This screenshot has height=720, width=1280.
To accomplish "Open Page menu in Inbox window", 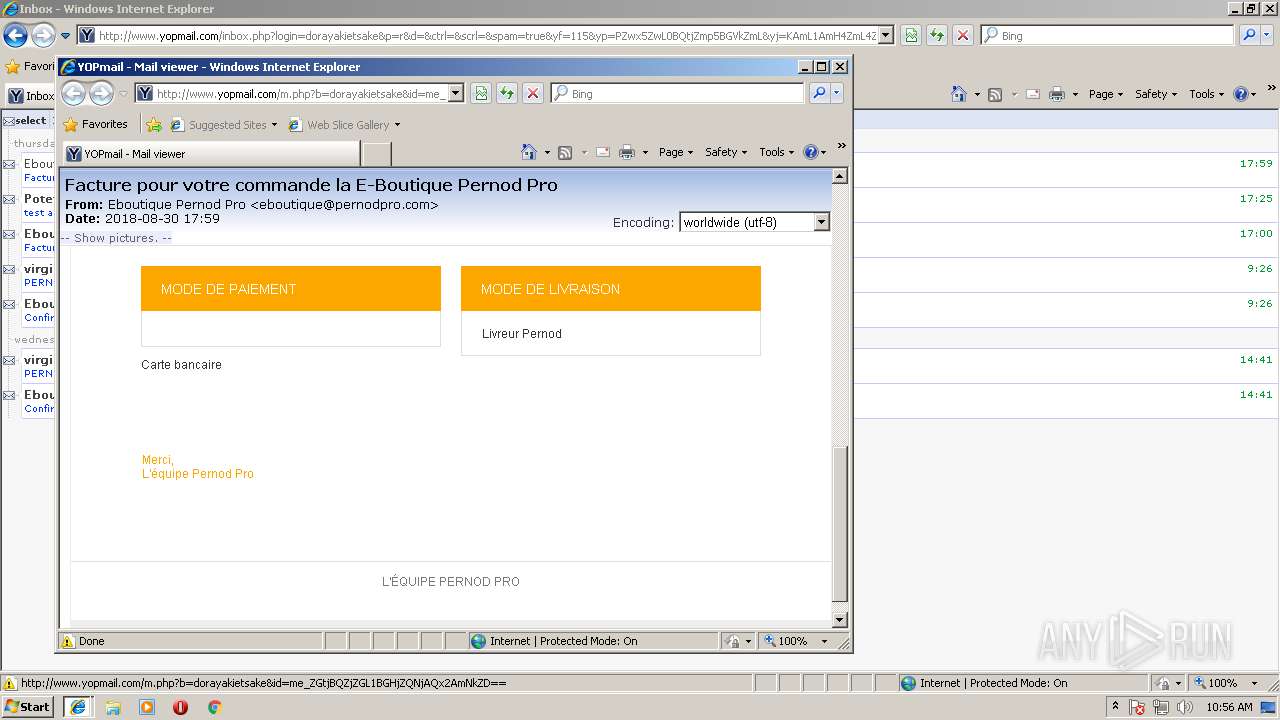I will [1106, 94].
